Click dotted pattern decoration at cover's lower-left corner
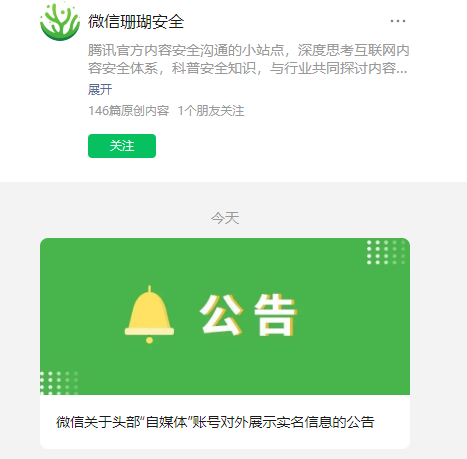Viewport: 467px width, 459px height. 59,383
